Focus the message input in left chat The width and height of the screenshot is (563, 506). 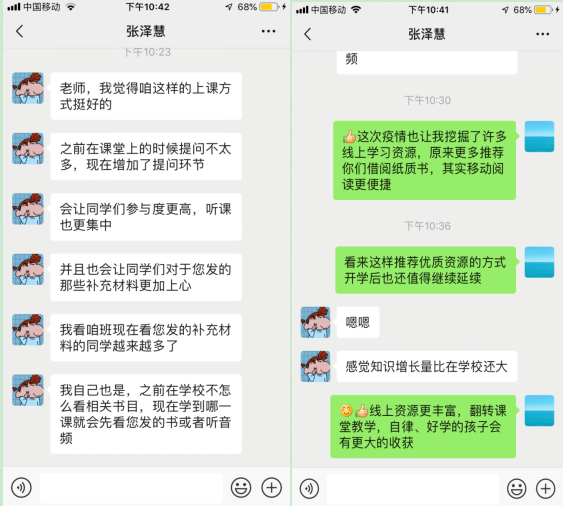[131, 488]
